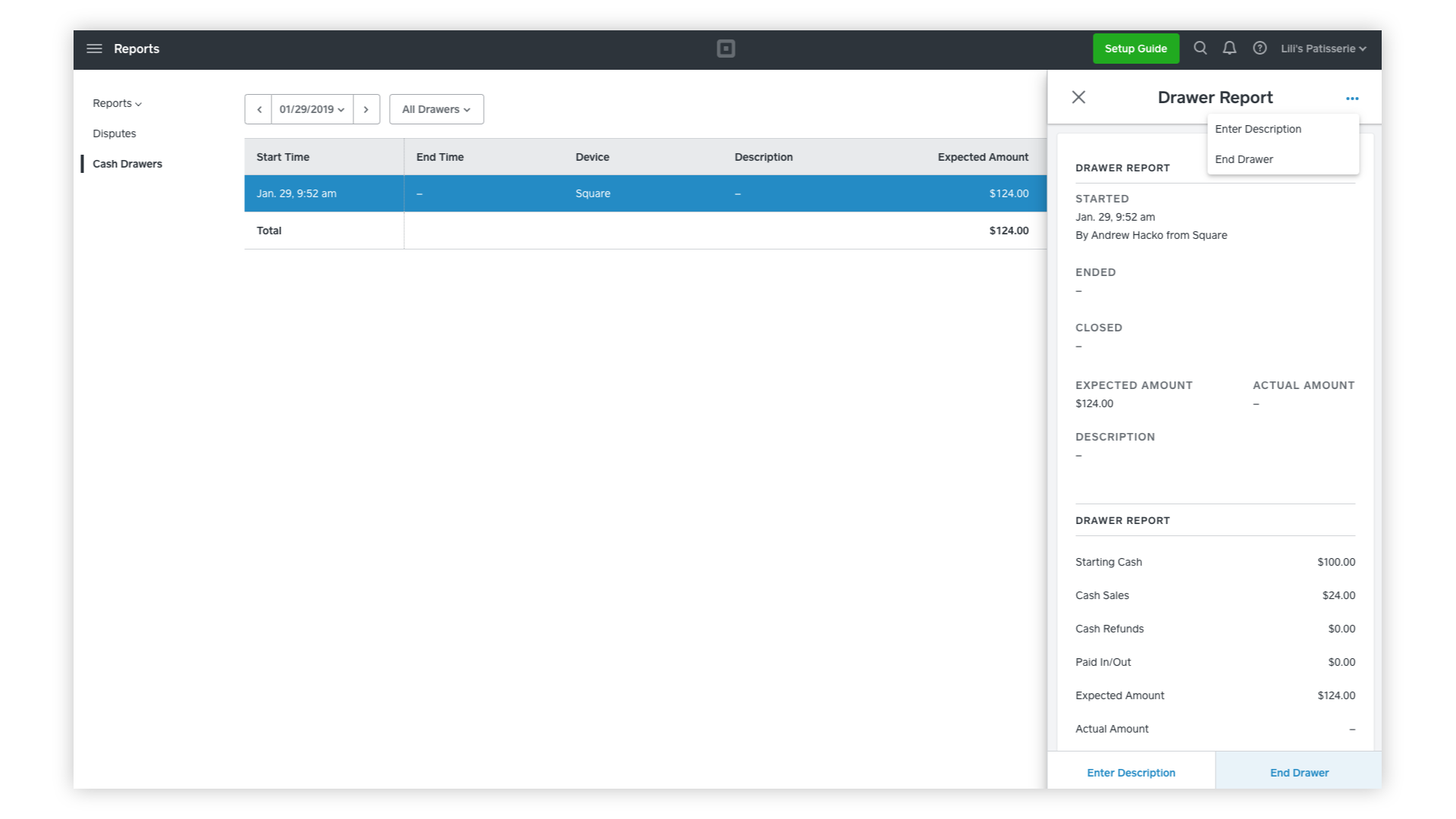
Task: Open the search icon in top bar
Action: point(1200,48)
